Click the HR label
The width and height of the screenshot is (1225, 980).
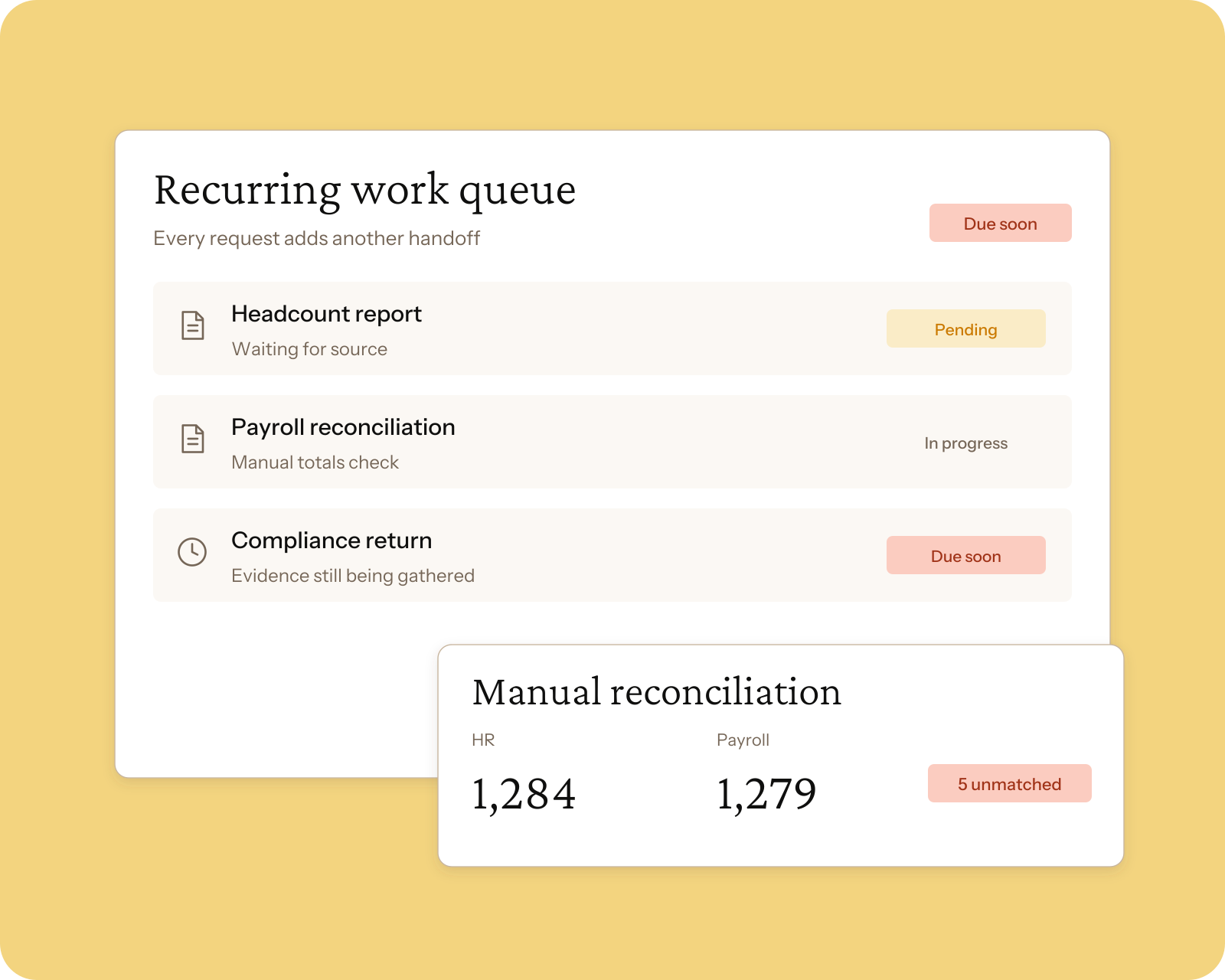[x=483, y=740]
